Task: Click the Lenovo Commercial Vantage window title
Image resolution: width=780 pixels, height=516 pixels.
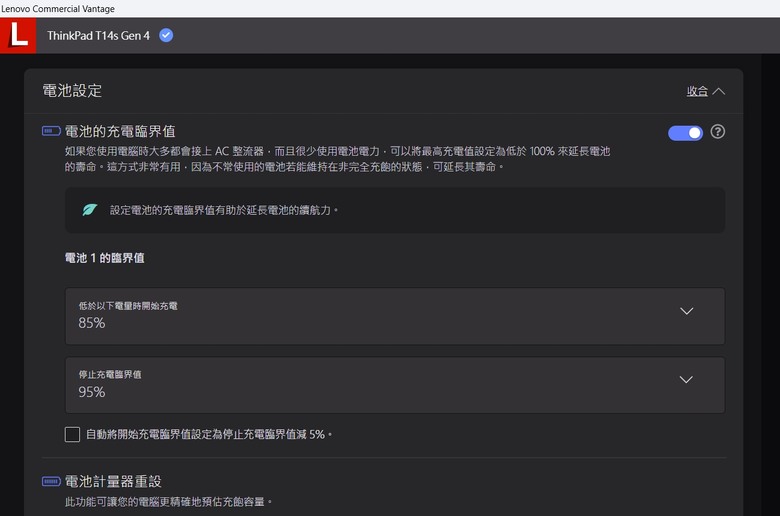Action: point(58,8)
